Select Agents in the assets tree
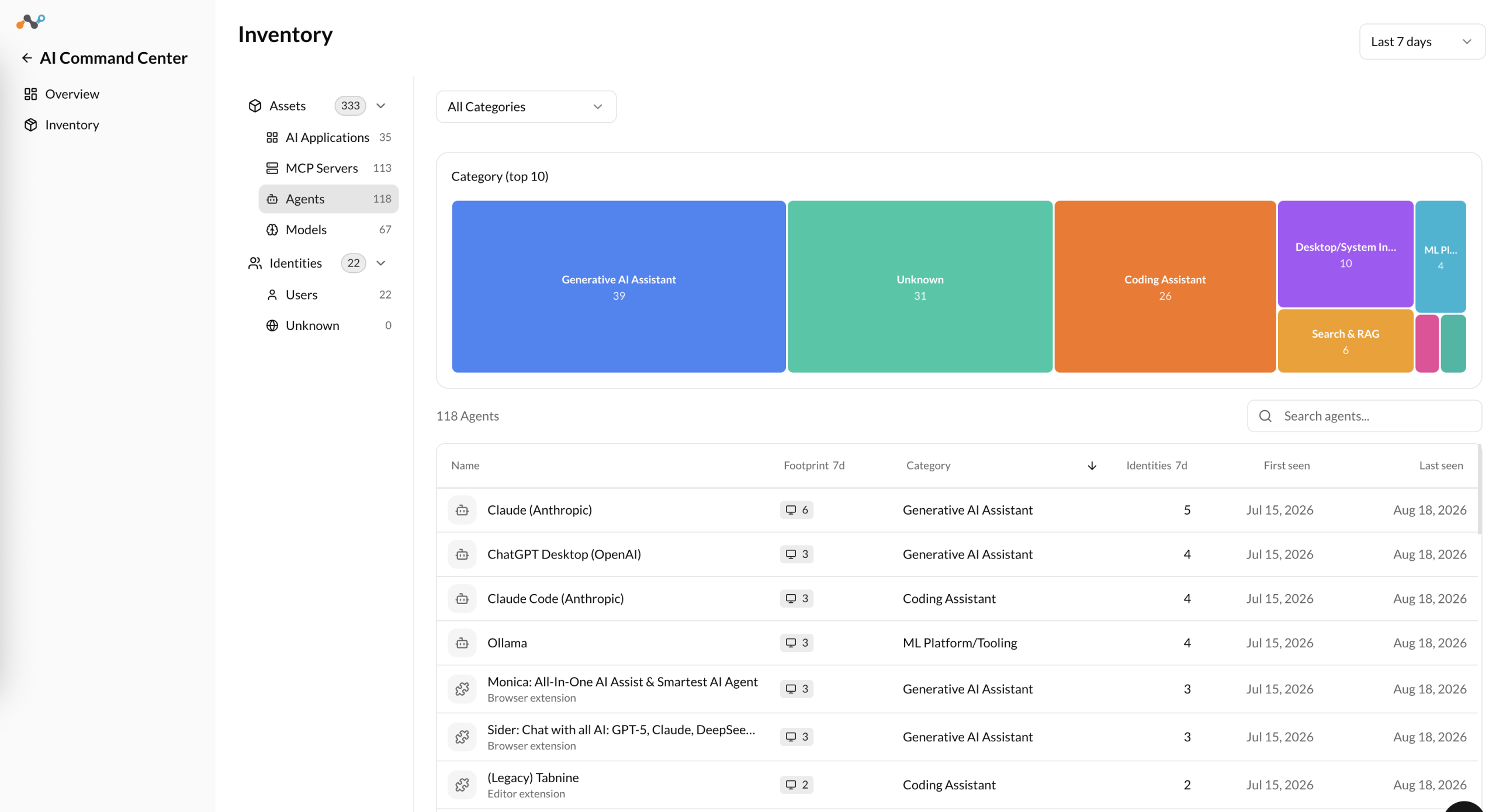 coord(328,199)
